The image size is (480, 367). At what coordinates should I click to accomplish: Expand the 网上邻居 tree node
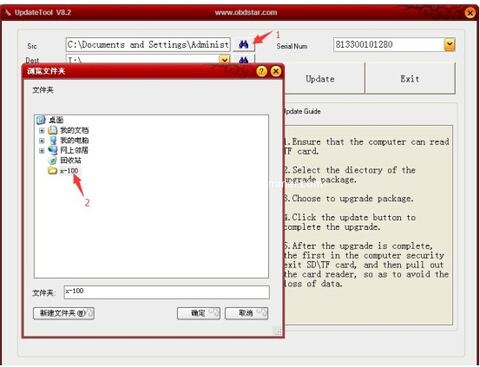[42, 150]
